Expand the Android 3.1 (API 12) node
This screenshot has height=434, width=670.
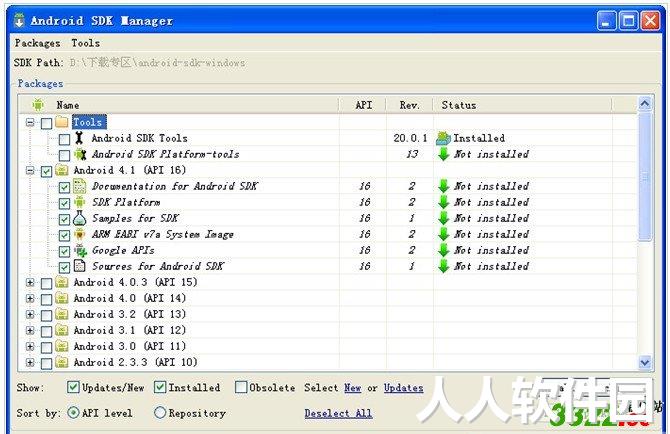click(x=30, y=331)
